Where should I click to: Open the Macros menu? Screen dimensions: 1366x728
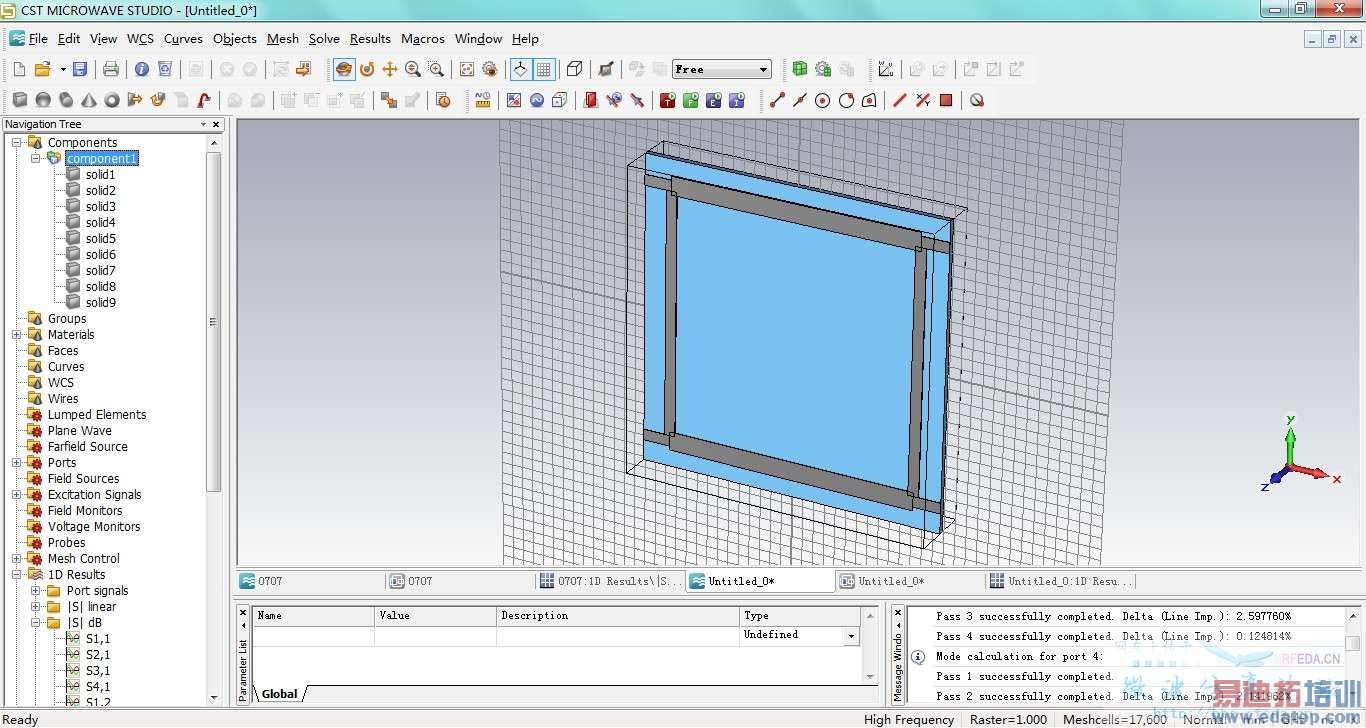click(423, 38)
